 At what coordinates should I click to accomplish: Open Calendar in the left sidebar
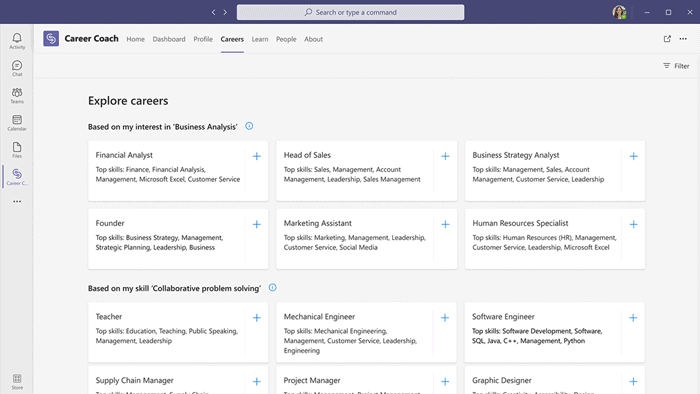point(17,123)
